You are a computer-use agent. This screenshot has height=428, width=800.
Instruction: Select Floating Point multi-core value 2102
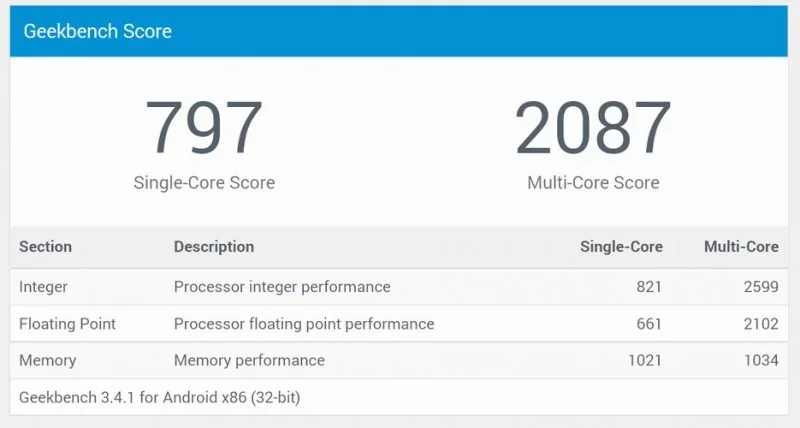point(761,324)
